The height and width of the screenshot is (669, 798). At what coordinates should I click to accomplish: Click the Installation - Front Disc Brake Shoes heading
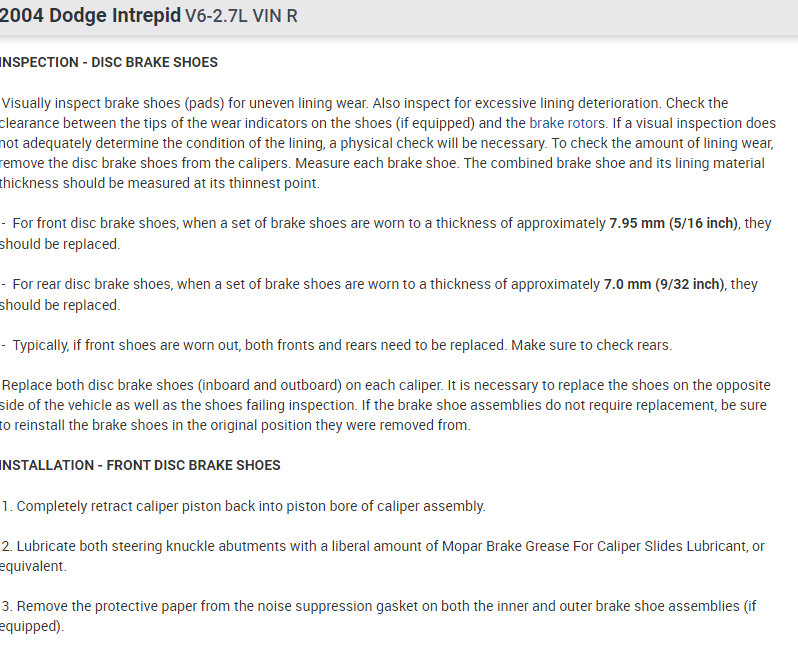[x=140, y=465]
